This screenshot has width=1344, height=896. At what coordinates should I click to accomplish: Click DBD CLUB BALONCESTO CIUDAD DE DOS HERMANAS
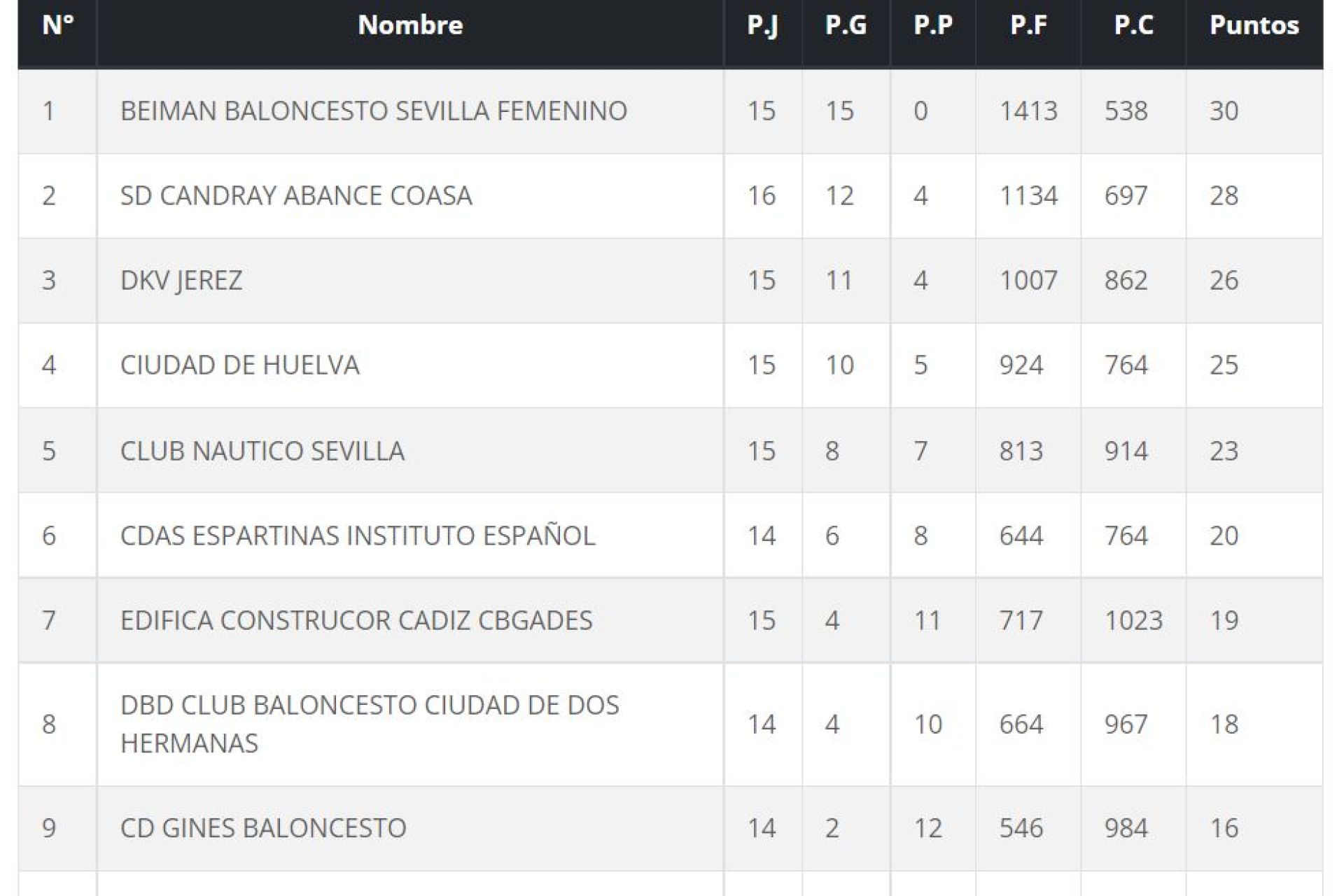point(369,724)
